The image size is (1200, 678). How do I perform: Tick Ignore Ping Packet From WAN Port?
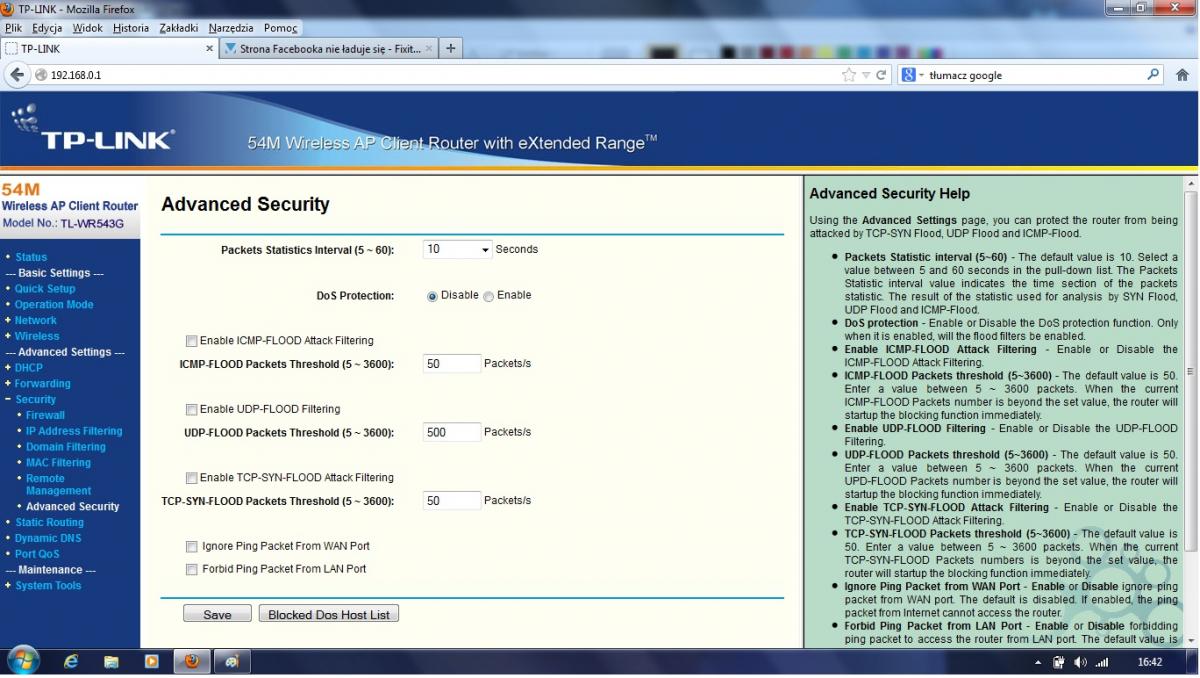point(191,547)
